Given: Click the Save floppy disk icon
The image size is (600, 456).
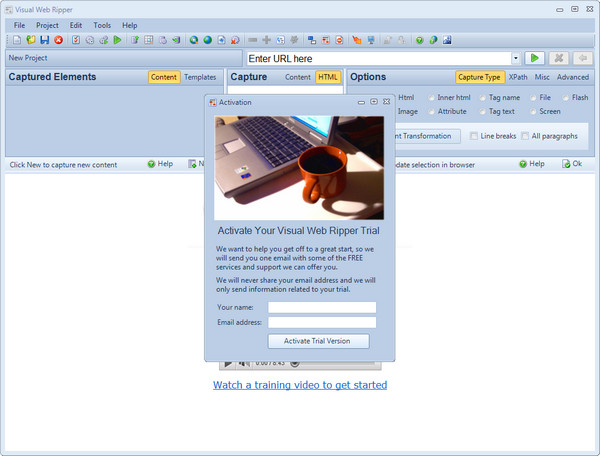Looking at the screenshot, I should tap(45, 40).
